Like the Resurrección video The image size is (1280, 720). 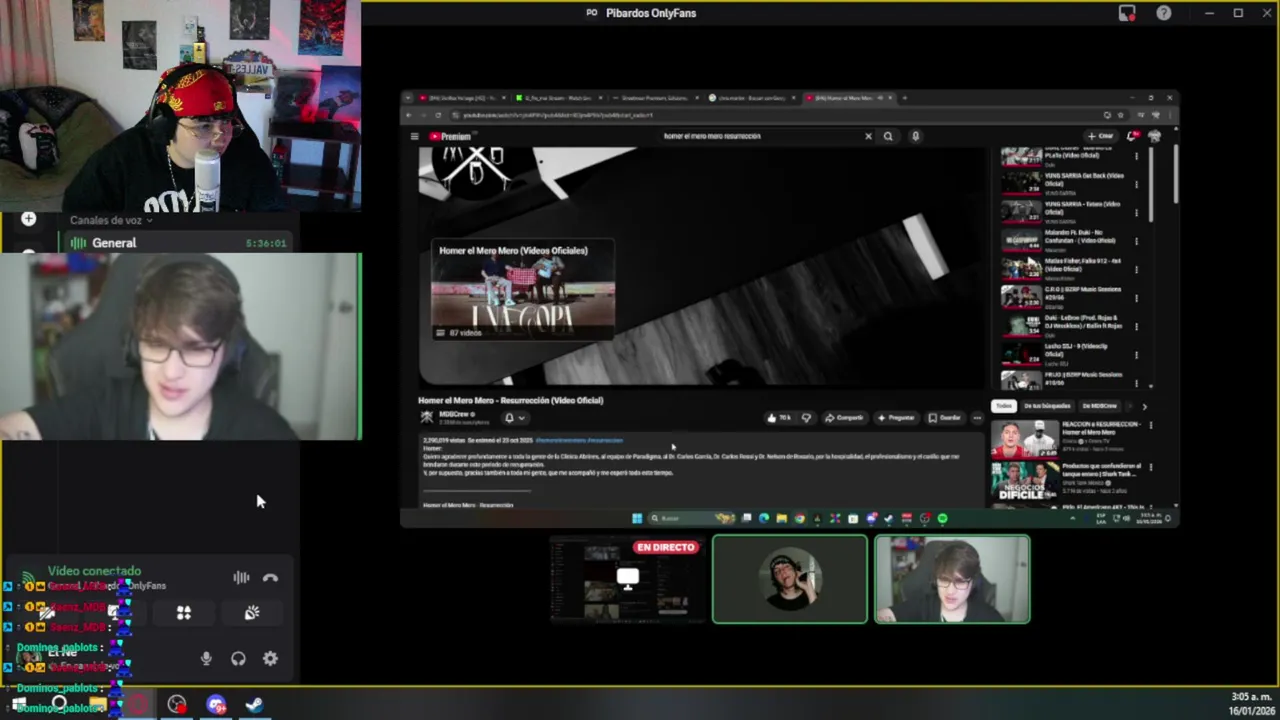pos(779,418)
